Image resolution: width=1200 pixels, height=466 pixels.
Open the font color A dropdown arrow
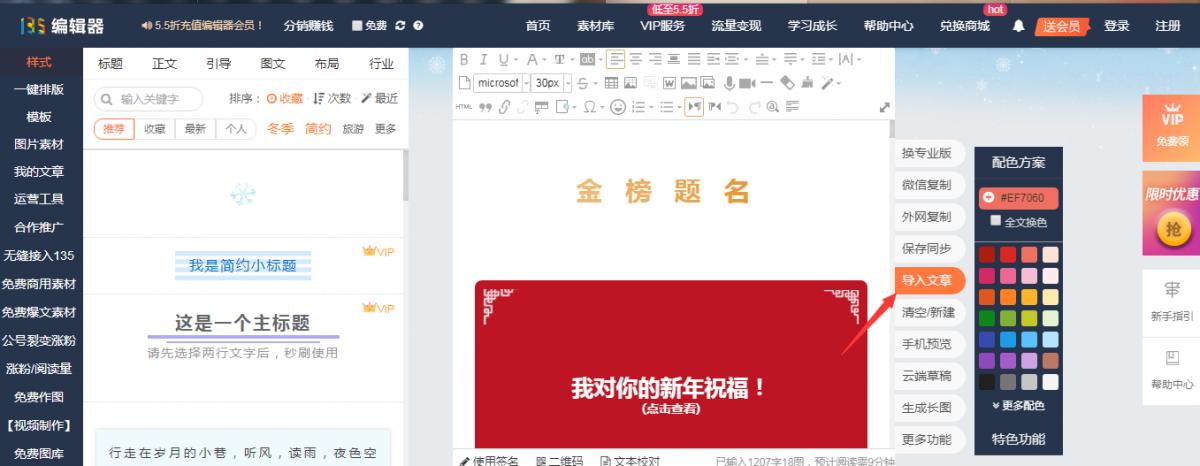coord(545,60)
